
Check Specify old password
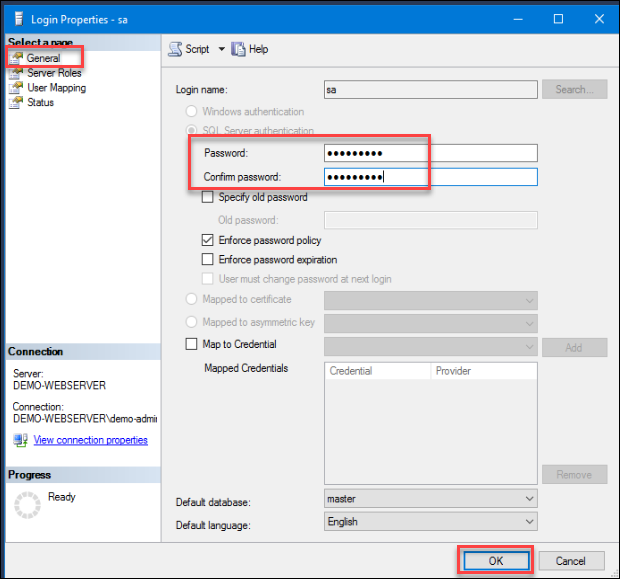point(208,197)
